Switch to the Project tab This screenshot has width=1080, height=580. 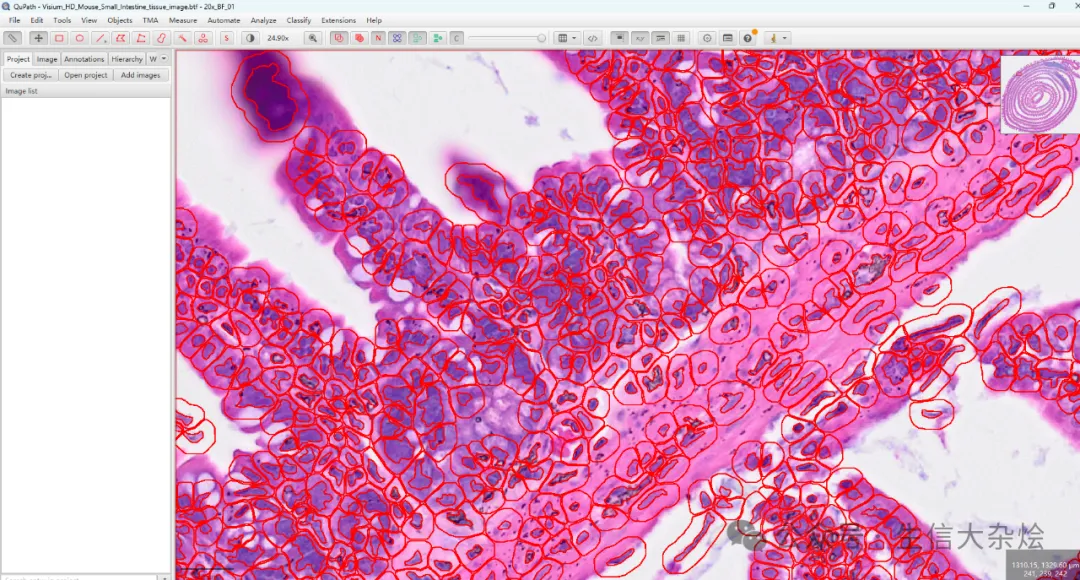(18, 59)
